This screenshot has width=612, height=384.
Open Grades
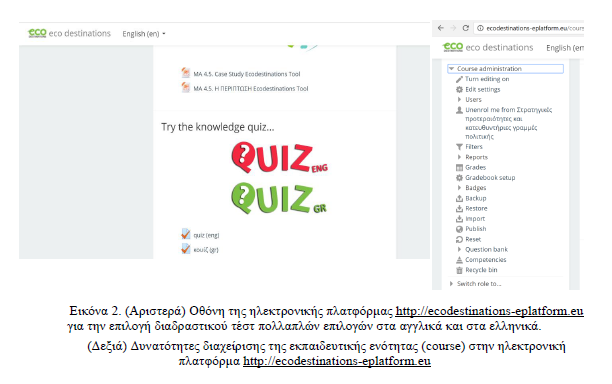[475, 167]
